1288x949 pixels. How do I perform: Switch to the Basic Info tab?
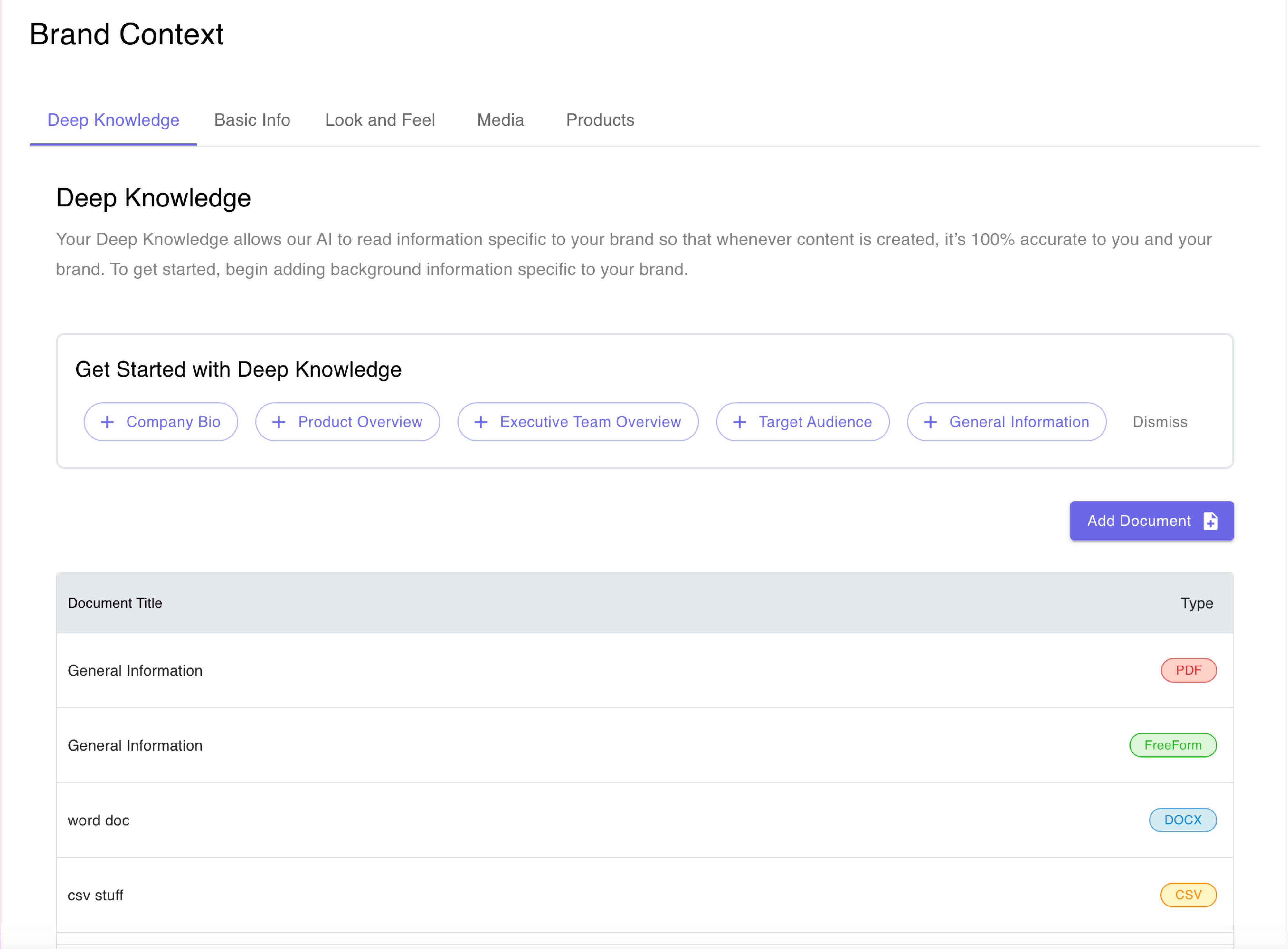252,120
